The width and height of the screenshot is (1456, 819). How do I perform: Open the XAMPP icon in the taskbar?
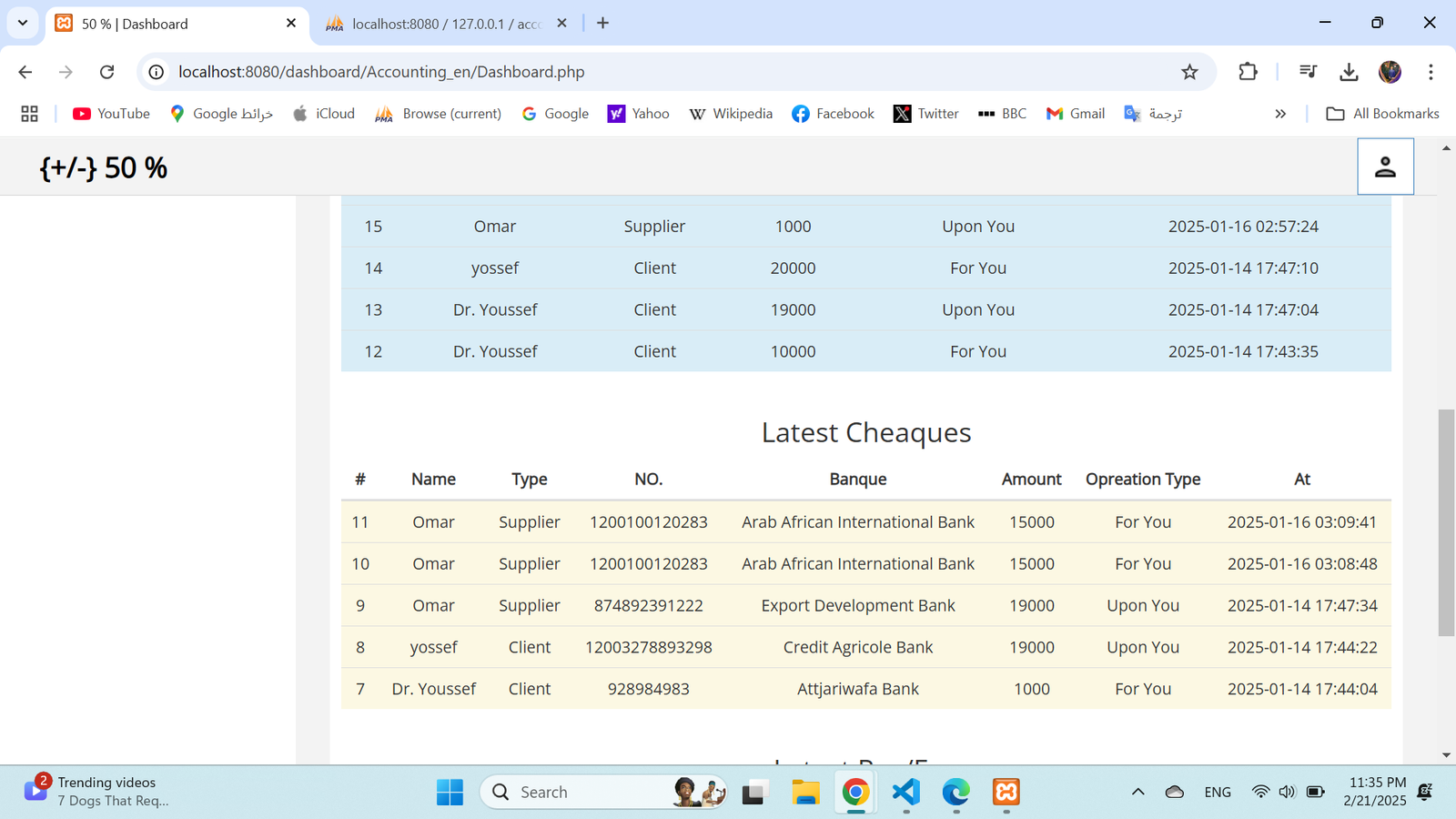[x=1006, y=792]
